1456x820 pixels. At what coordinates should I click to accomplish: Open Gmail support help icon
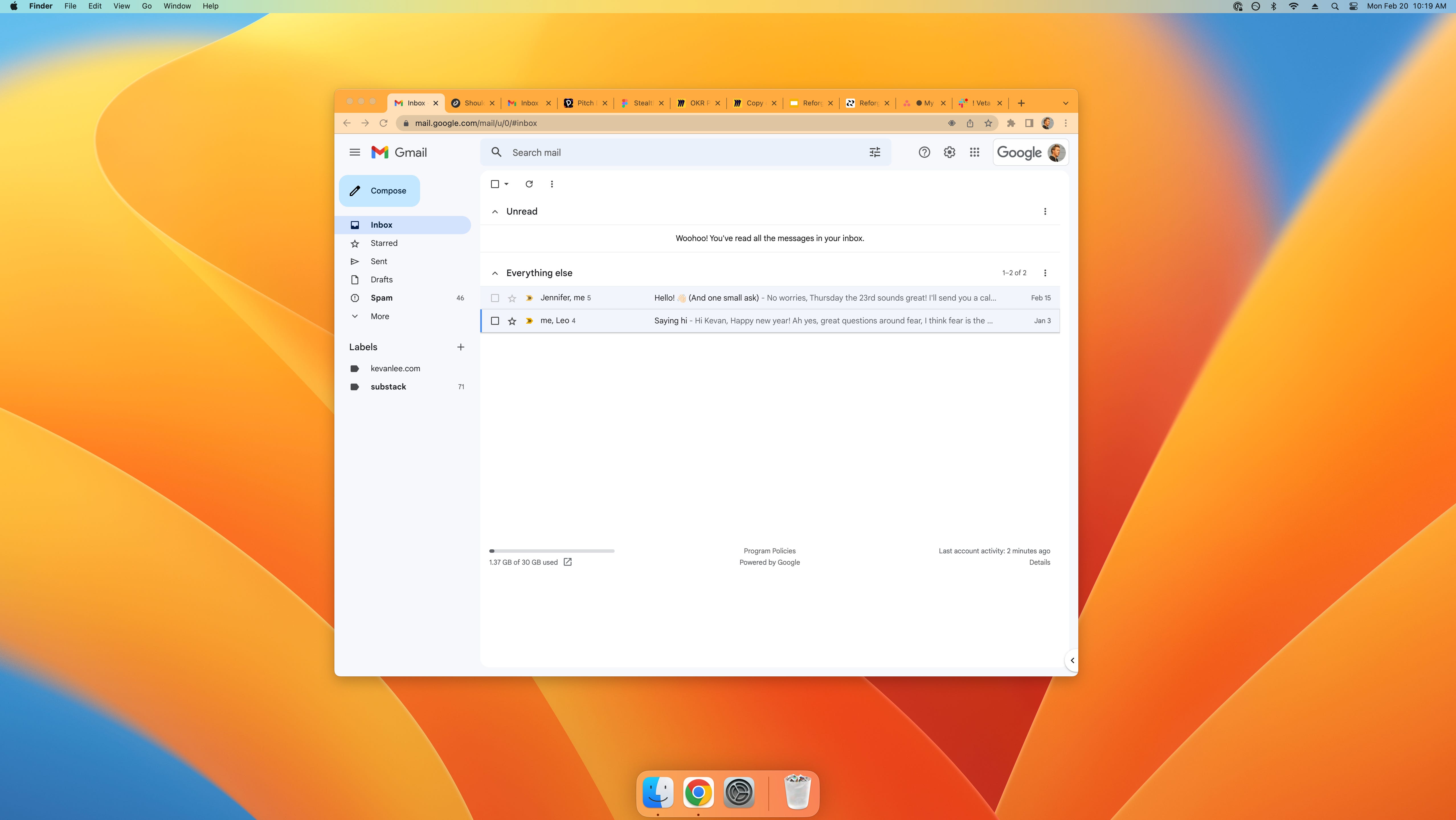tap(924, 152)
